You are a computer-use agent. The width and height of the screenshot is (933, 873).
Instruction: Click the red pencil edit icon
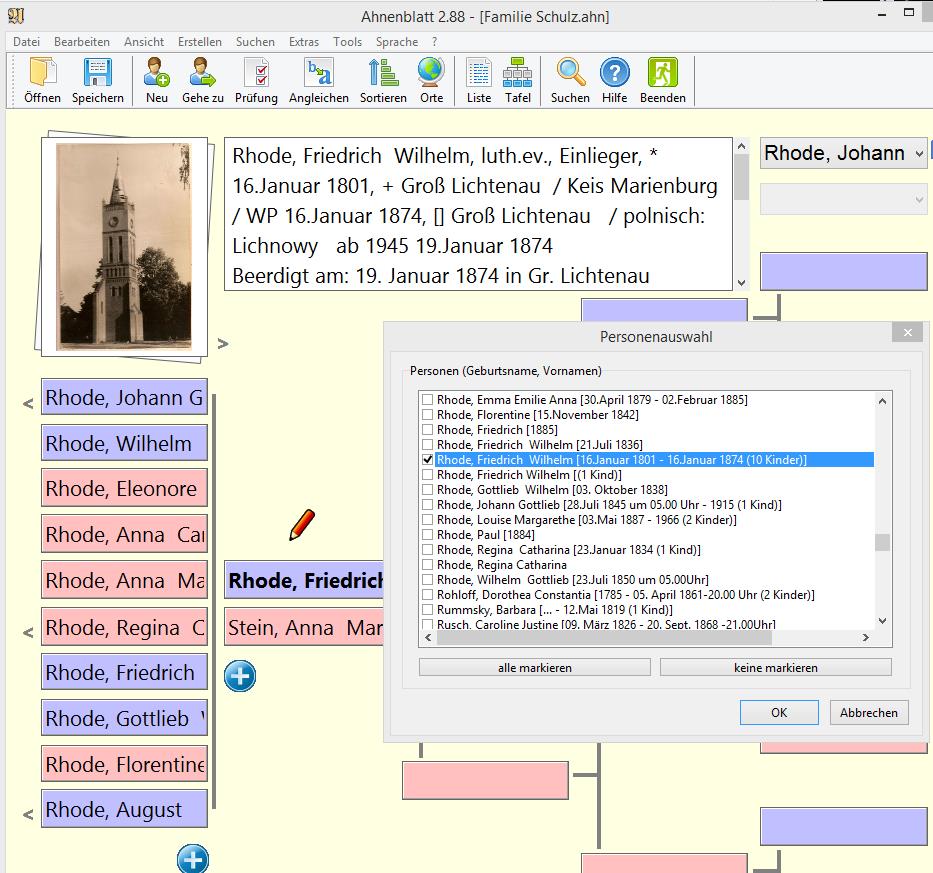(x=302, y=524)
